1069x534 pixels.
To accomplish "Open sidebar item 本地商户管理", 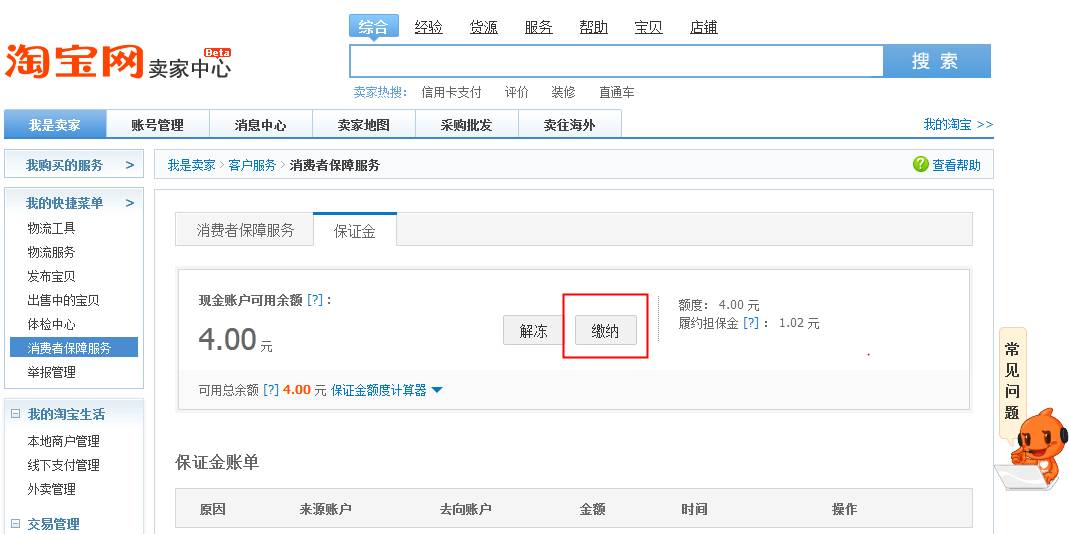I will tap(63, 441).
